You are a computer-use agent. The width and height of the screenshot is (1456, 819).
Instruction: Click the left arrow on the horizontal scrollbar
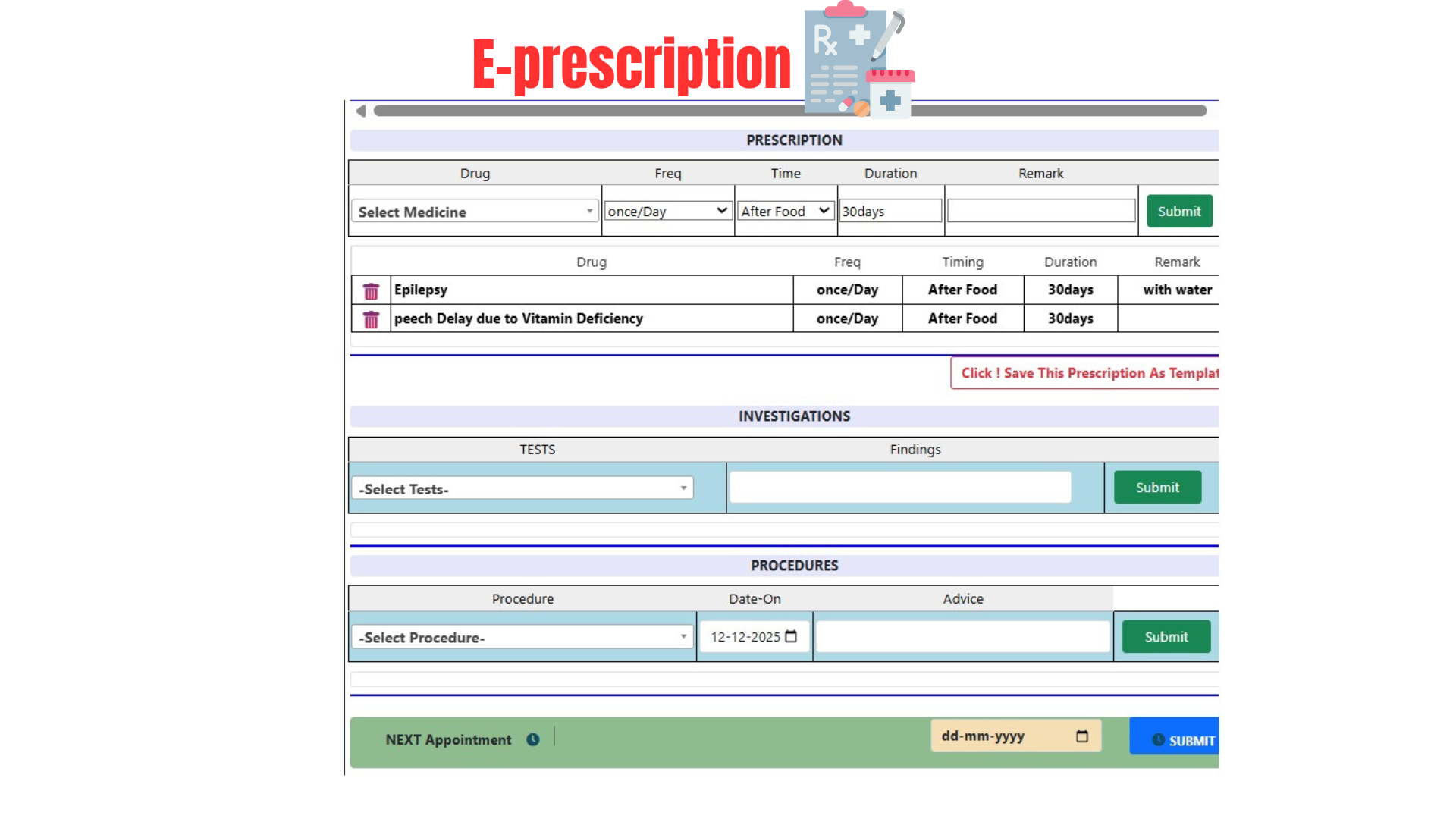[361, 111]
